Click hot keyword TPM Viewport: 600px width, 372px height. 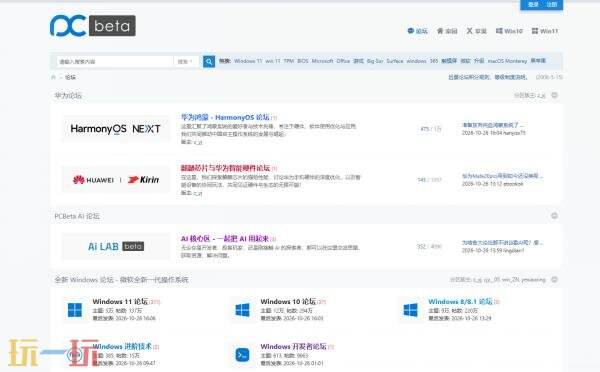point(289,61)
